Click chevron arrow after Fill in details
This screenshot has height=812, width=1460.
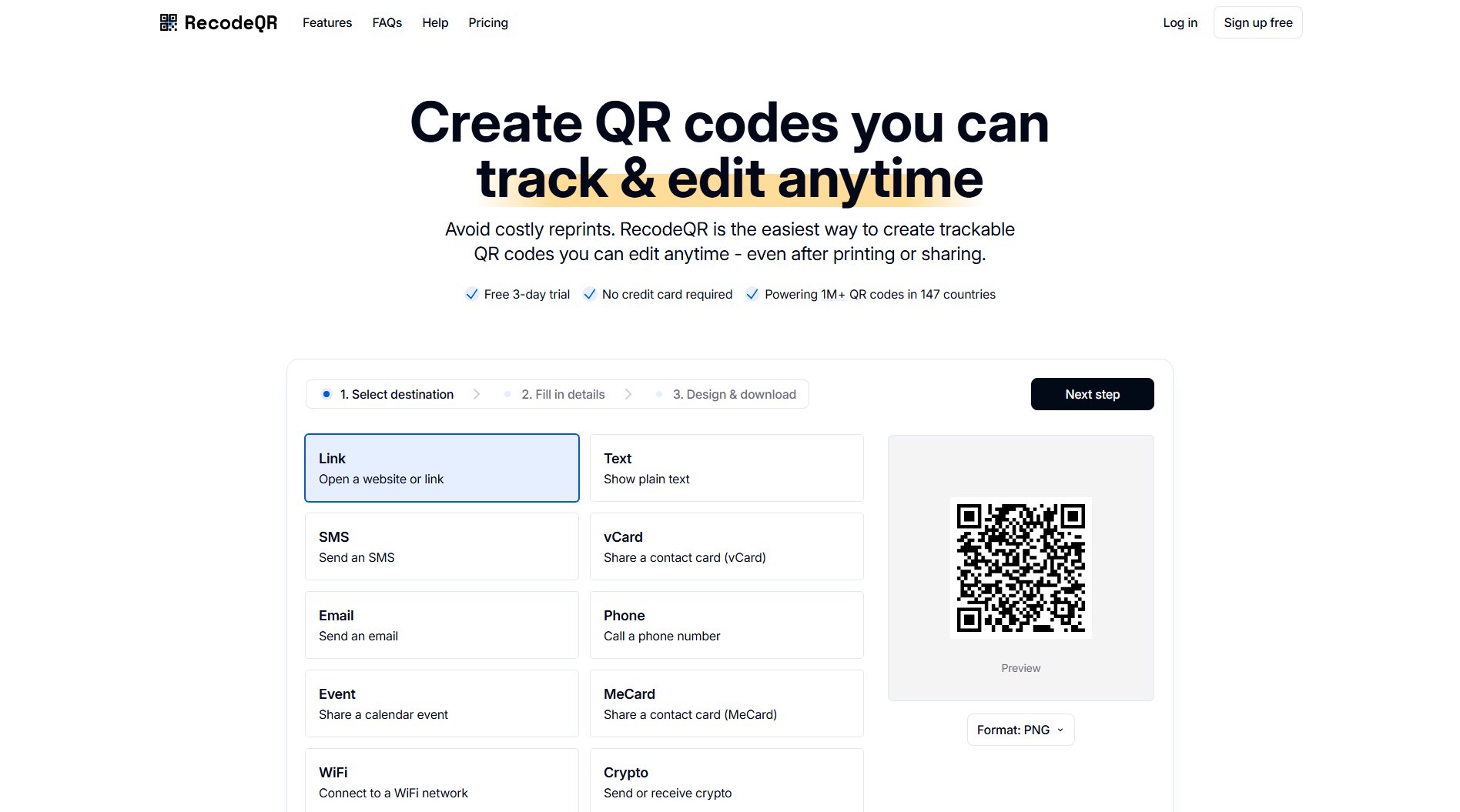point(628,394)
